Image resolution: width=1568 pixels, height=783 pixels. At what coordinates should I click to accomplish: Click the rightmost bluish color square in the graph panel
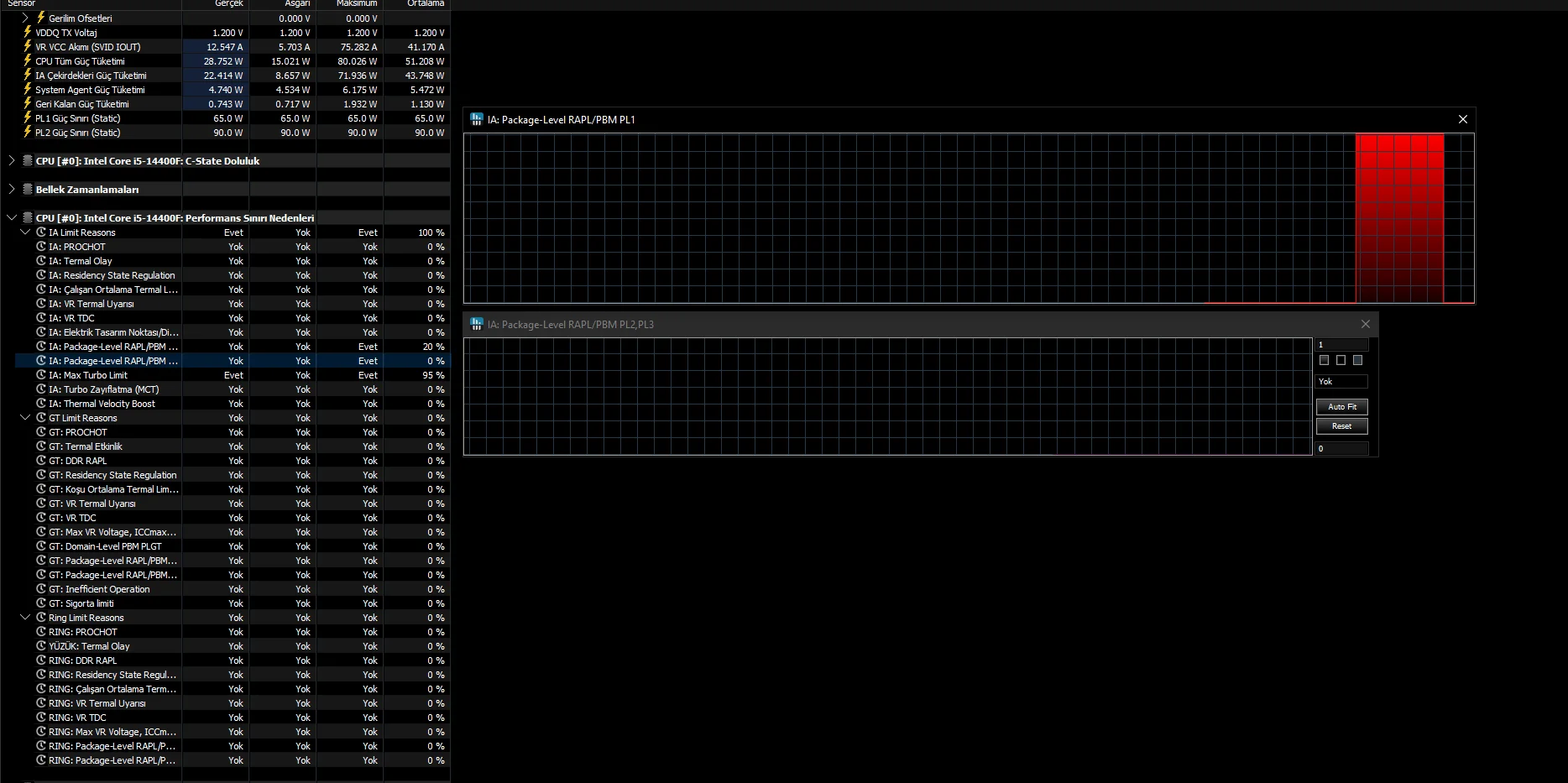pyautogui.click(x=1358, y=360)
